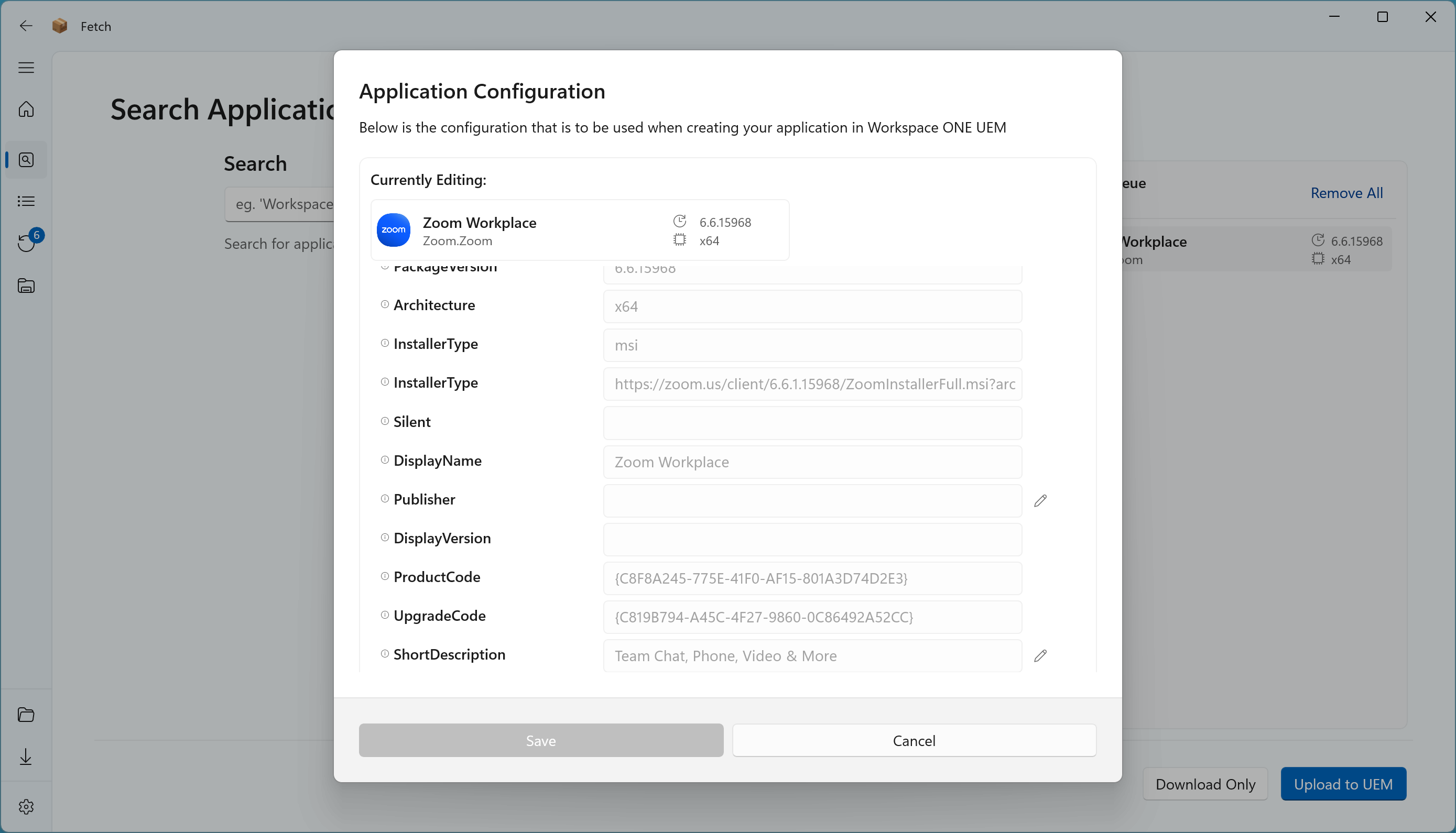Viewport: 1456px width, 833px height.
Task: Click the Cancel button
Action: coord(914,740)
